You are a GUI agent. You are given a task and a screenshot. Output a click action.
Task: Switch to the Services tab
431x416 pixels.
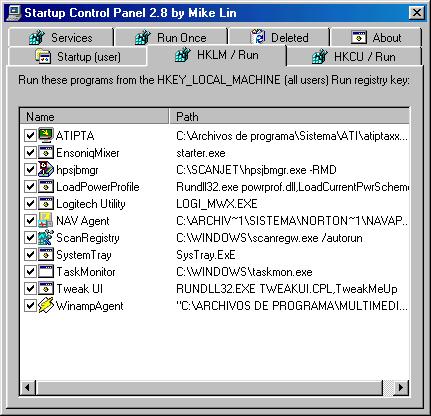tap(61, 38)
